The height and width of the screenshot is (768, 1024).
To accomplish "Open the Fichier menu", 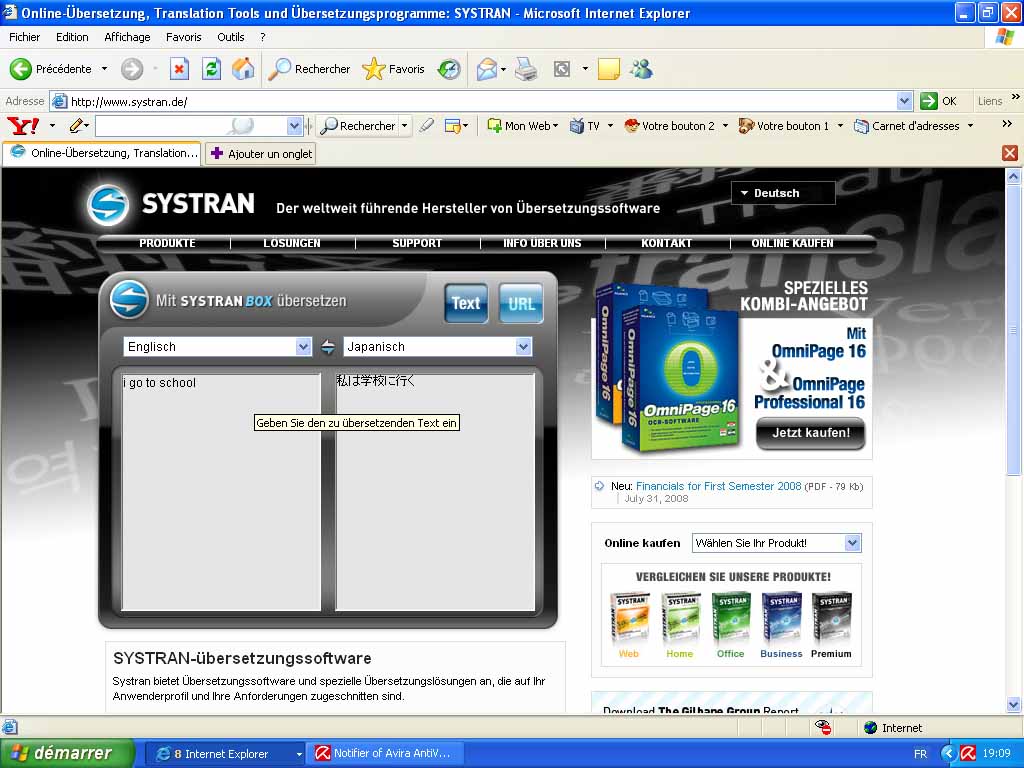I will point(24,37).
